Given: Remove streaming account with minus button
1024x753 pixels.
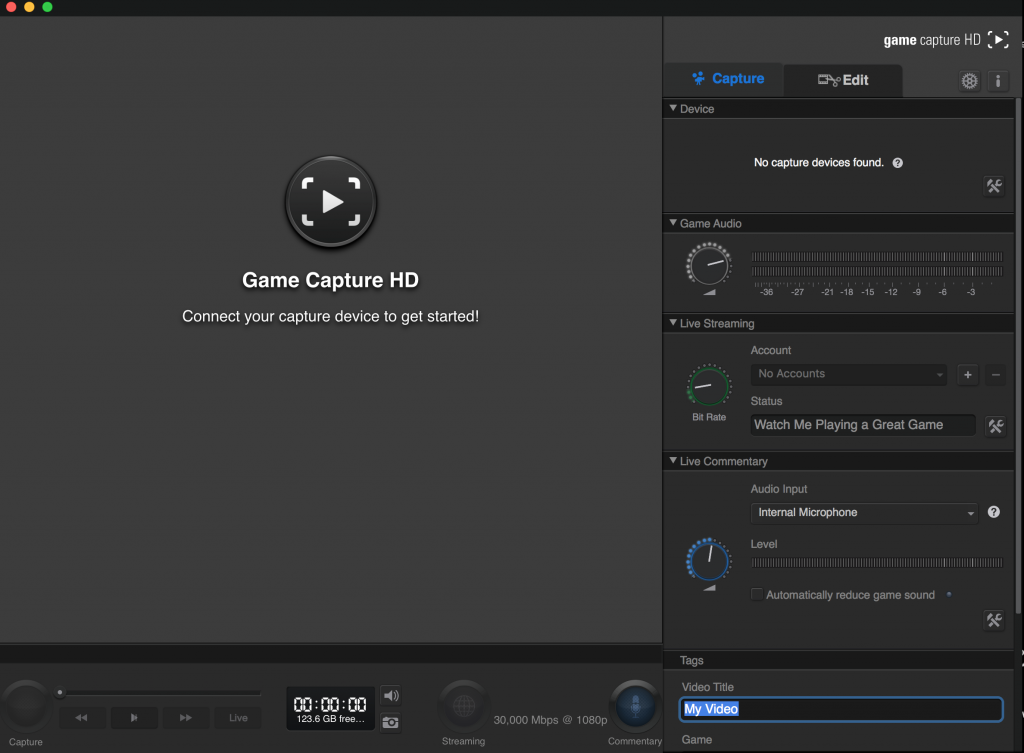Looking at the screenshot, I should tap(995, 375).
